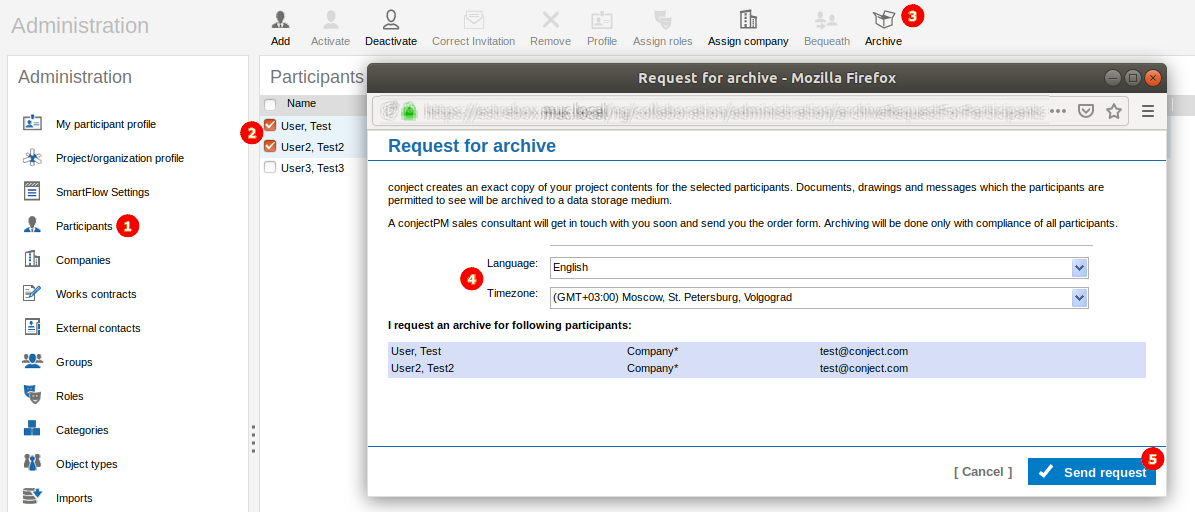Open SmartFlow Settings section

(102, 192)
